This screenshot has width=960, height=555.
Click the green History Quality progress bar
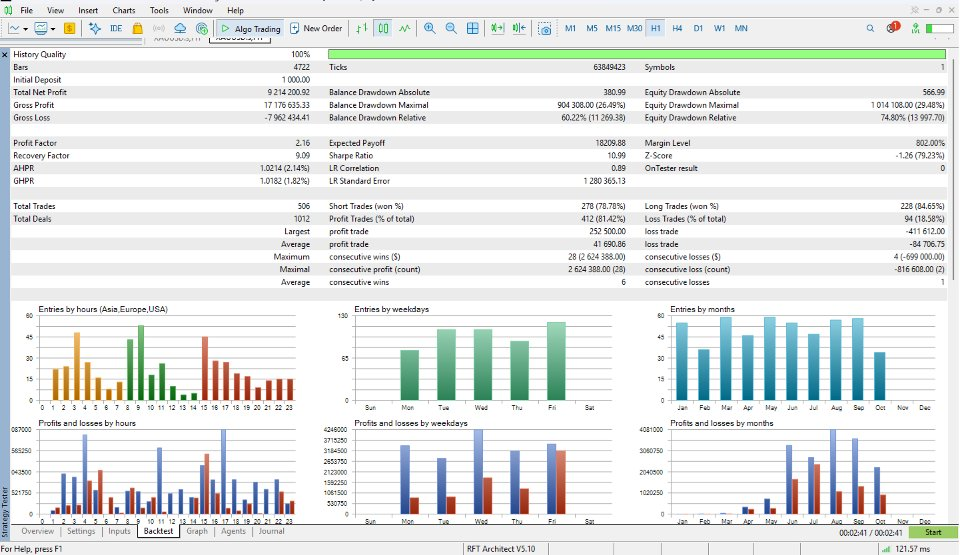coord(637,55)
